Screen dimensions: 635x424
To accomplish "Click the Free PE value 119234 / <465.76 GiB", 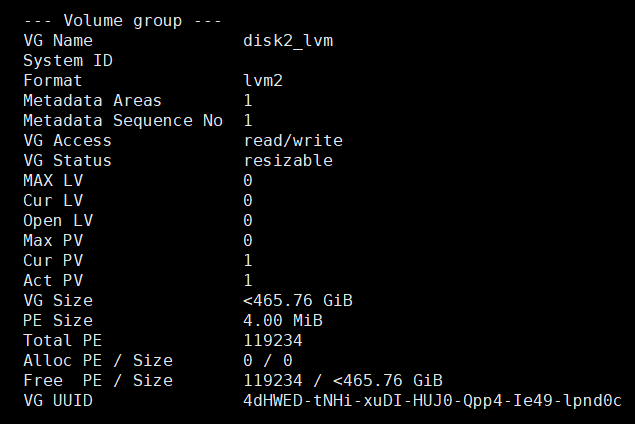I will [x=343, y=380].
